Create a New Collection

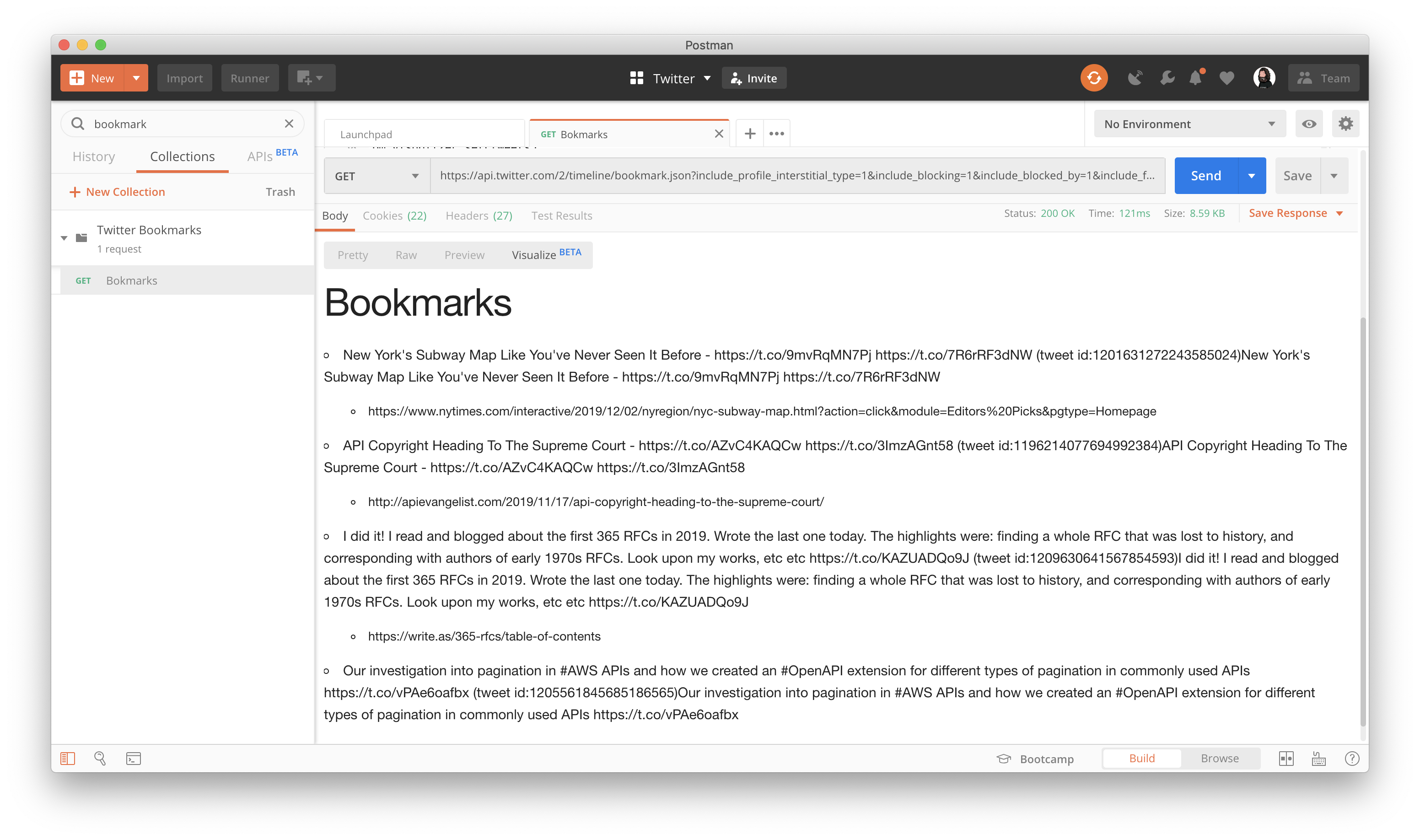pos(117,192)
